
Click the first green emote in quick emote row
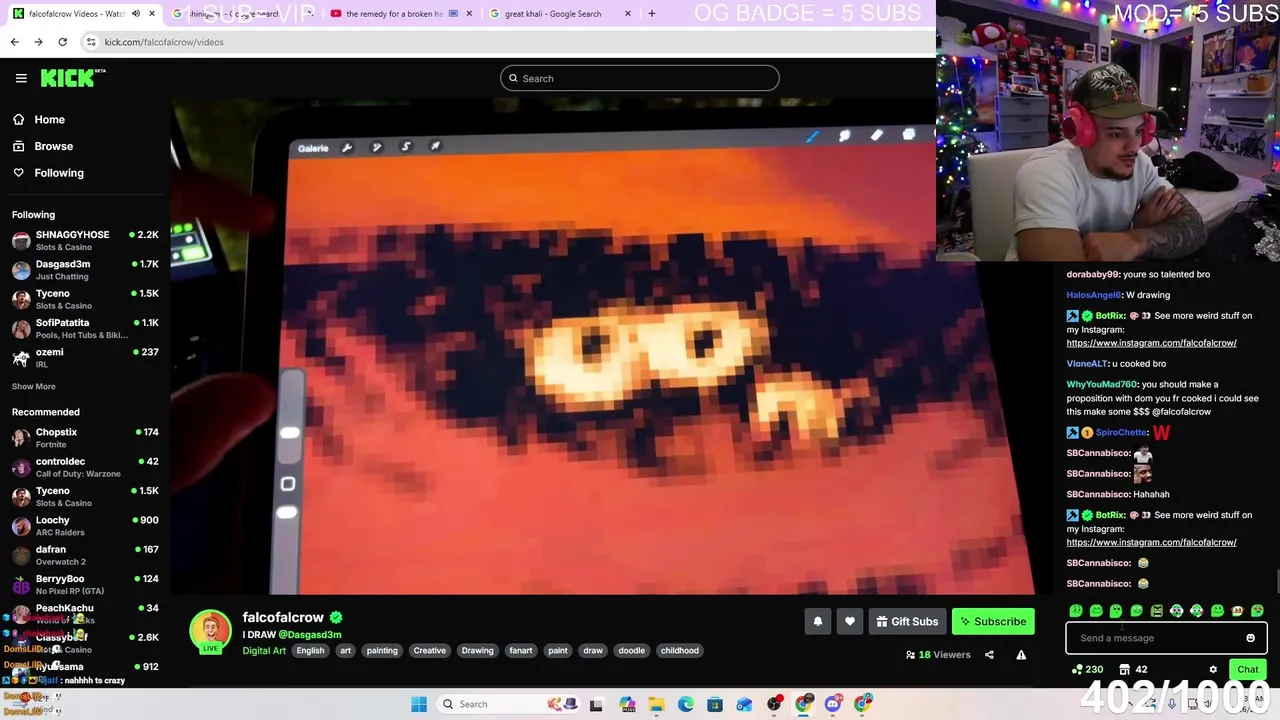tap(1076, 611)
